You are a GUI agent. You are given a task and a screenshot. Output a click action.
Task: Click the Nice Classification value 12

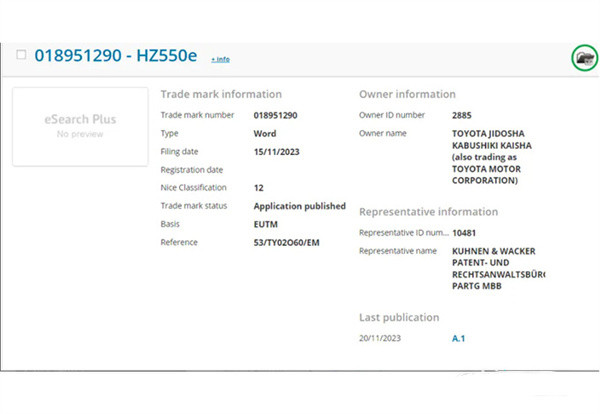259,187
